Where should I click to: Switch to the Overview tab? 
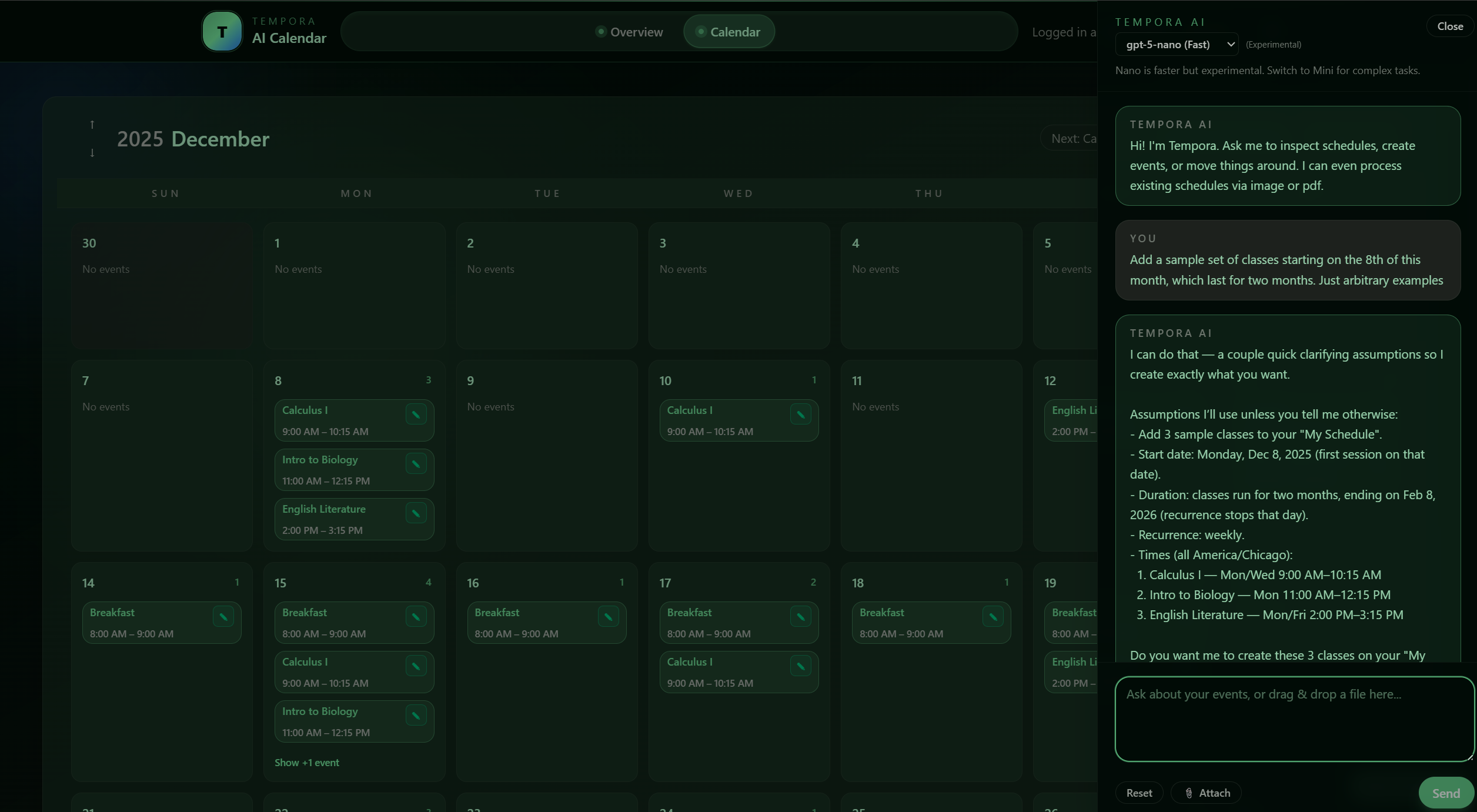tap(636, 32)
